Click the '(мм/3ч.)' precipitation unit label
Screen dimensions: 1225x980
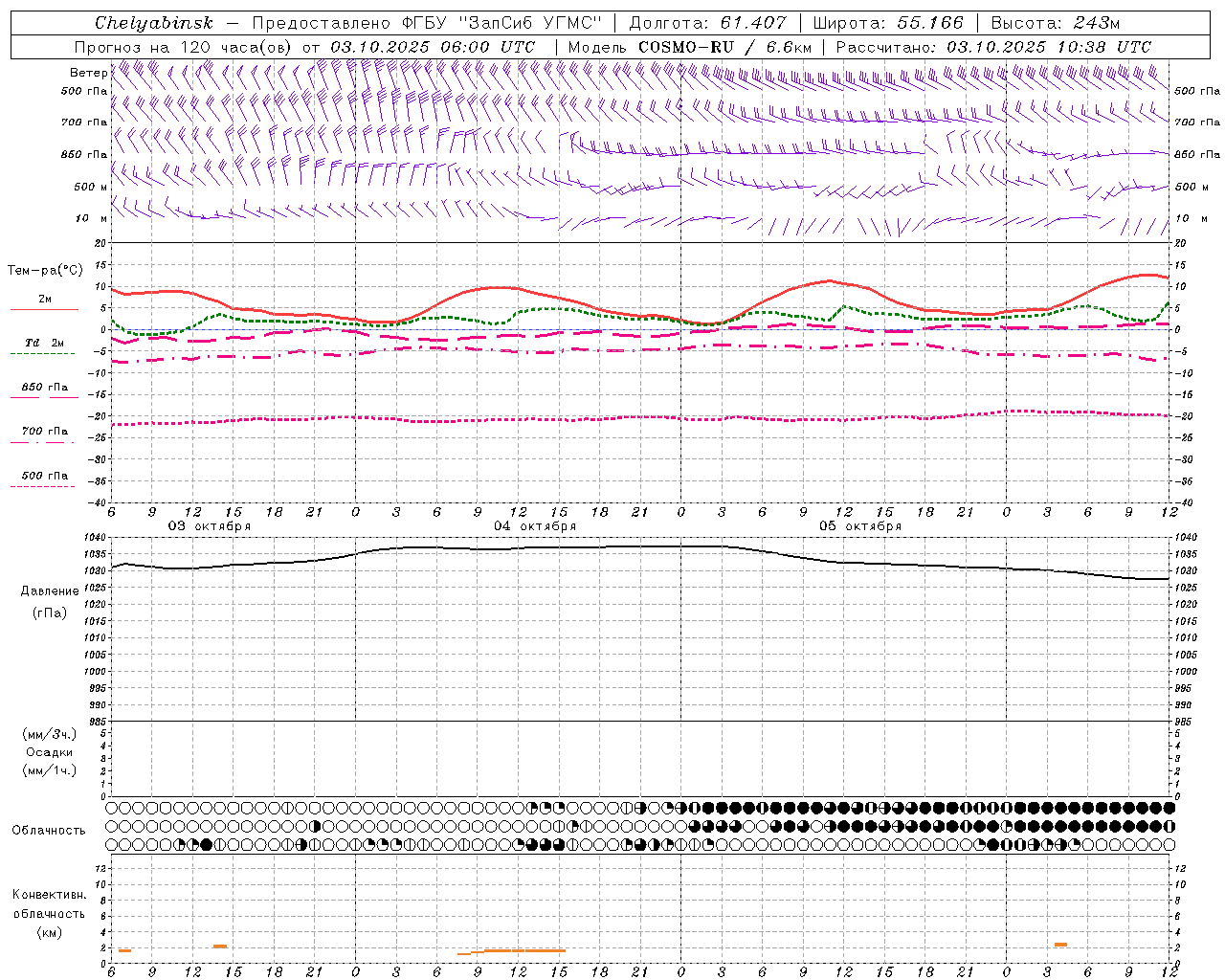click(x=49, y=734)
